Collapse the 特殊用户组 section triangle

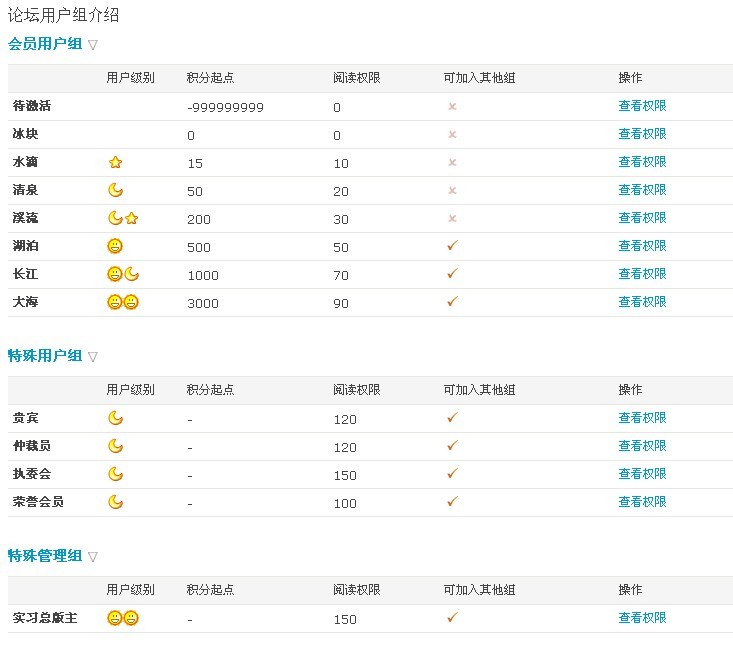(93, 357)
